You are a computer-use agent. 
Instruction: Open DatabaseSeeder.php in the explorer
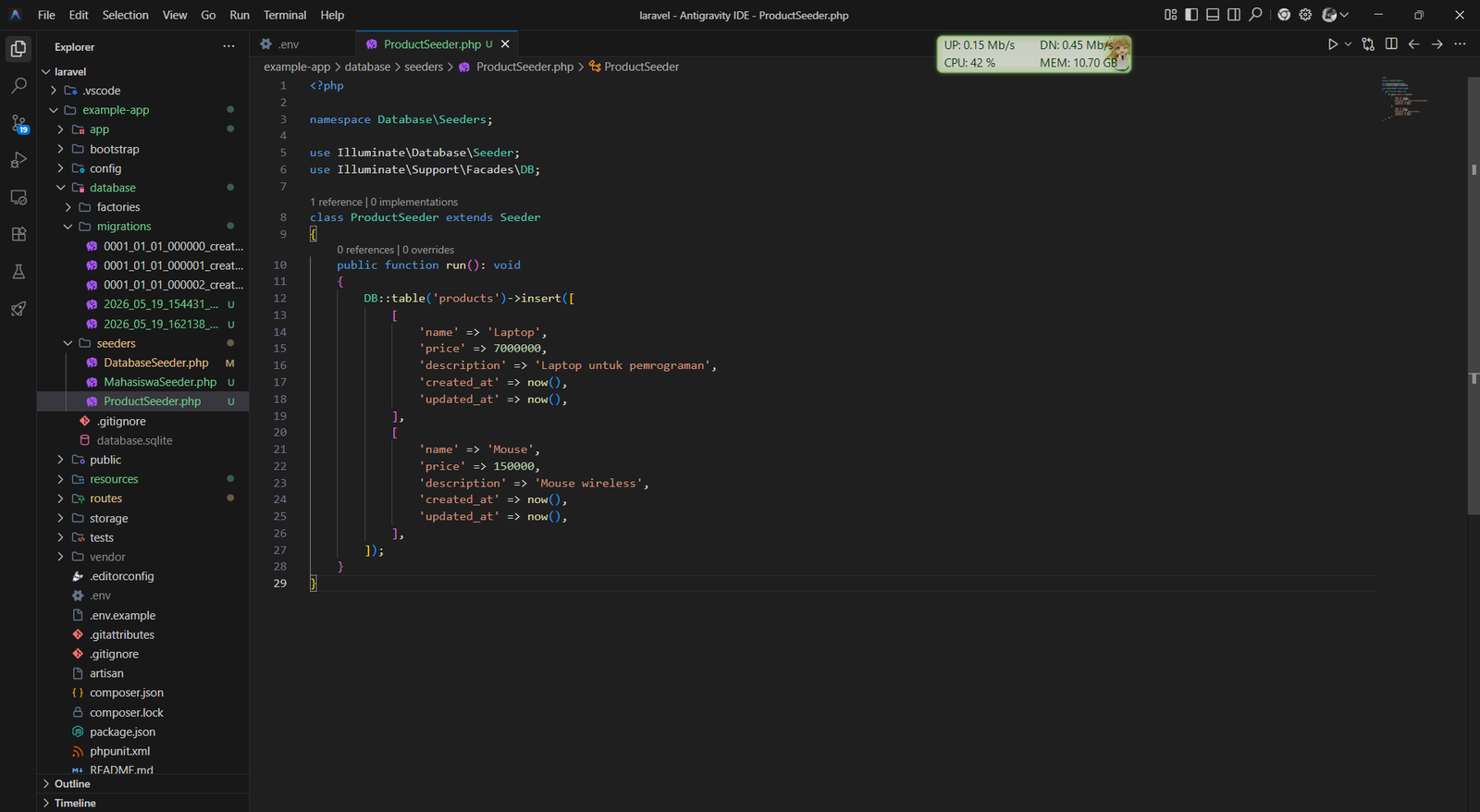155,363
